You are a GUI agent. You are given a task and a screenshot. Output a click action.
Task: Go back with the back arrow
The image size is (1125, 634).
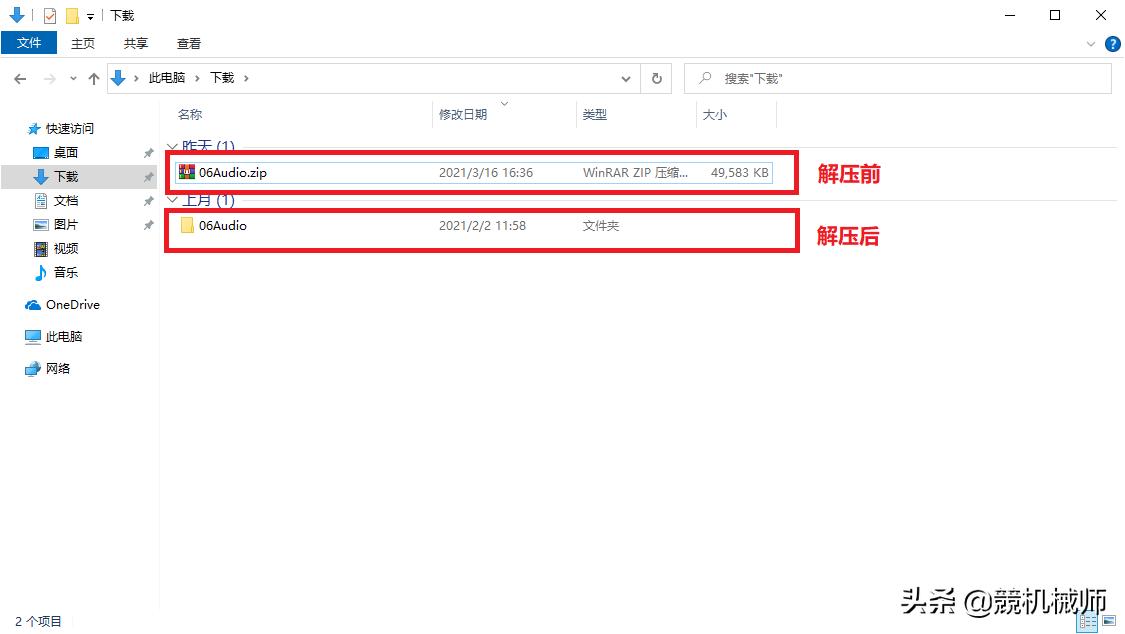click(x=20, y=79)
